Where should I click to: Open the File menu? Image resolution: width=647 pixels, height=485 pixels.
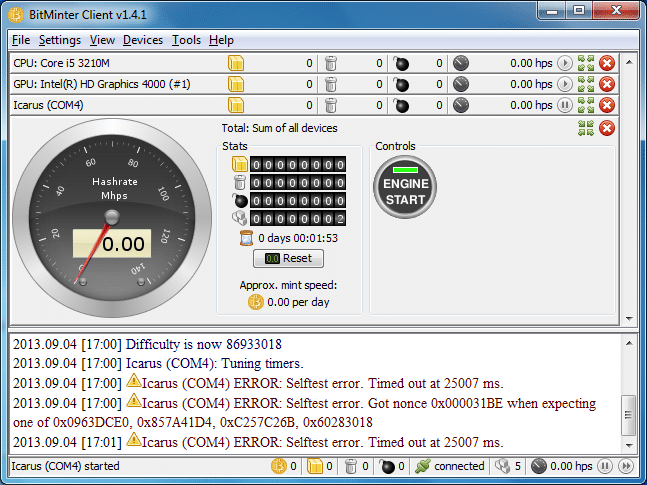pos(21,40)
